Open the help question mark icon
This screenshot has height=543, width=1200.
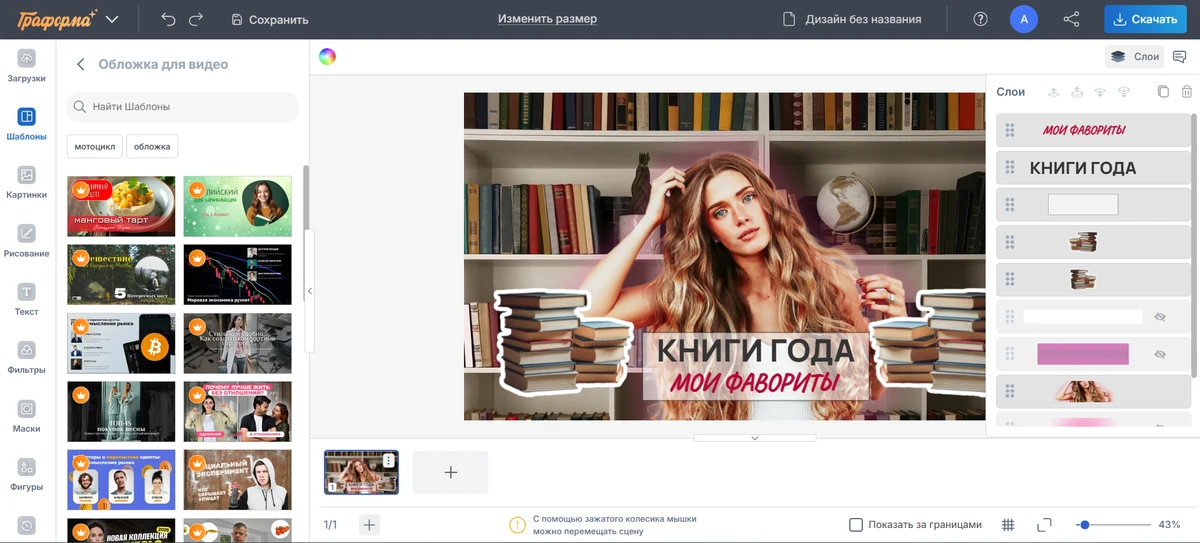980,19
